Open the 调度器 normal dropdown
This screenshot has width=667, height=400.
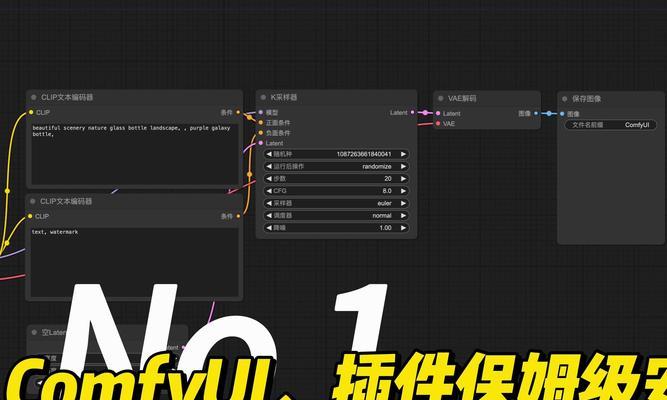[x=336, y=216]
